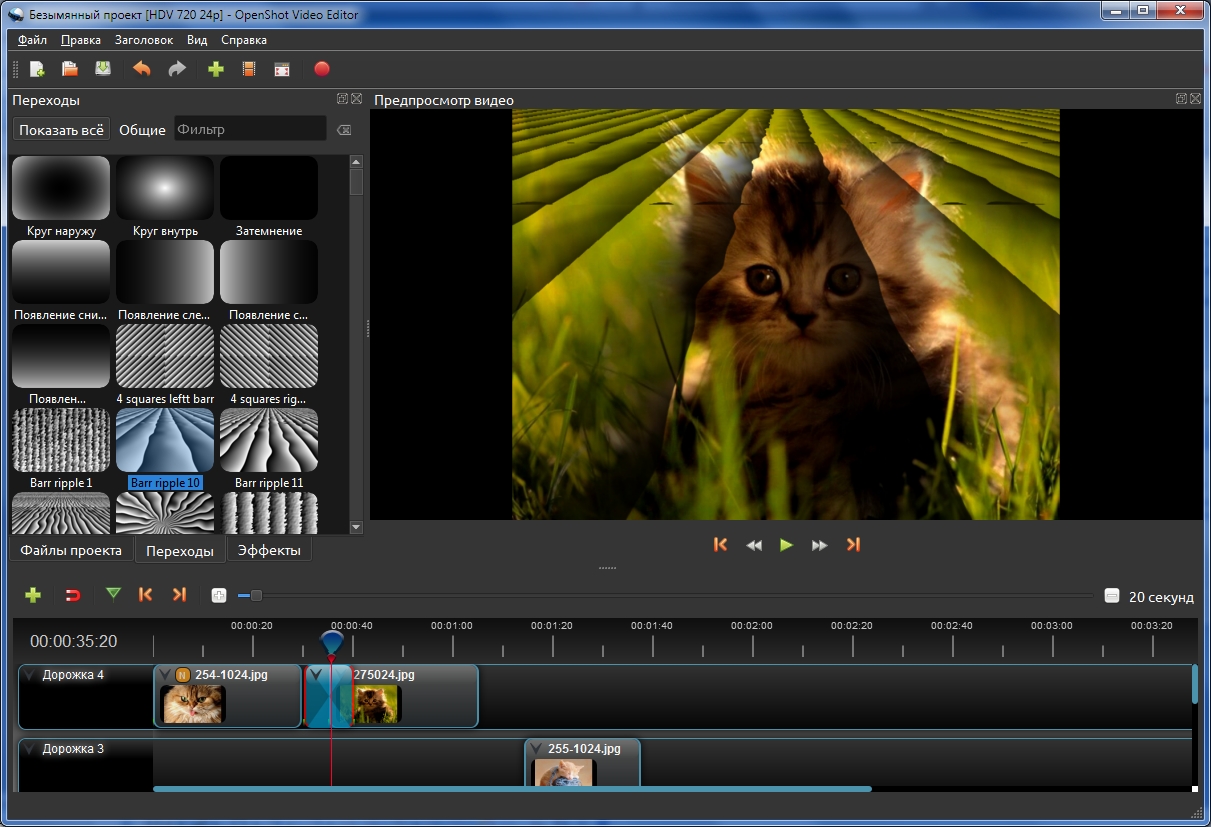Viewport: 1211px width, 827px height.
Task: Open the Export Video red record button
Action: pyautogui.click(x=321, y=69)
